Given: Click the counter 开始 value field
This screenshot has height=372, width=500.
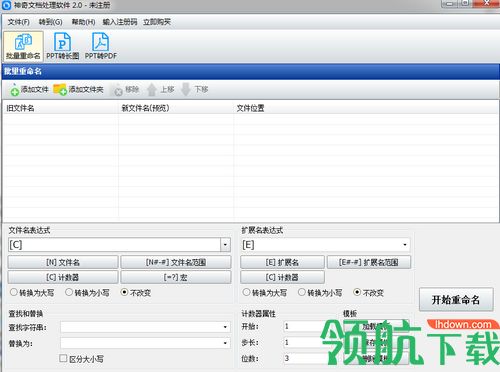Looking at the screenshot, I should point(303,326).
